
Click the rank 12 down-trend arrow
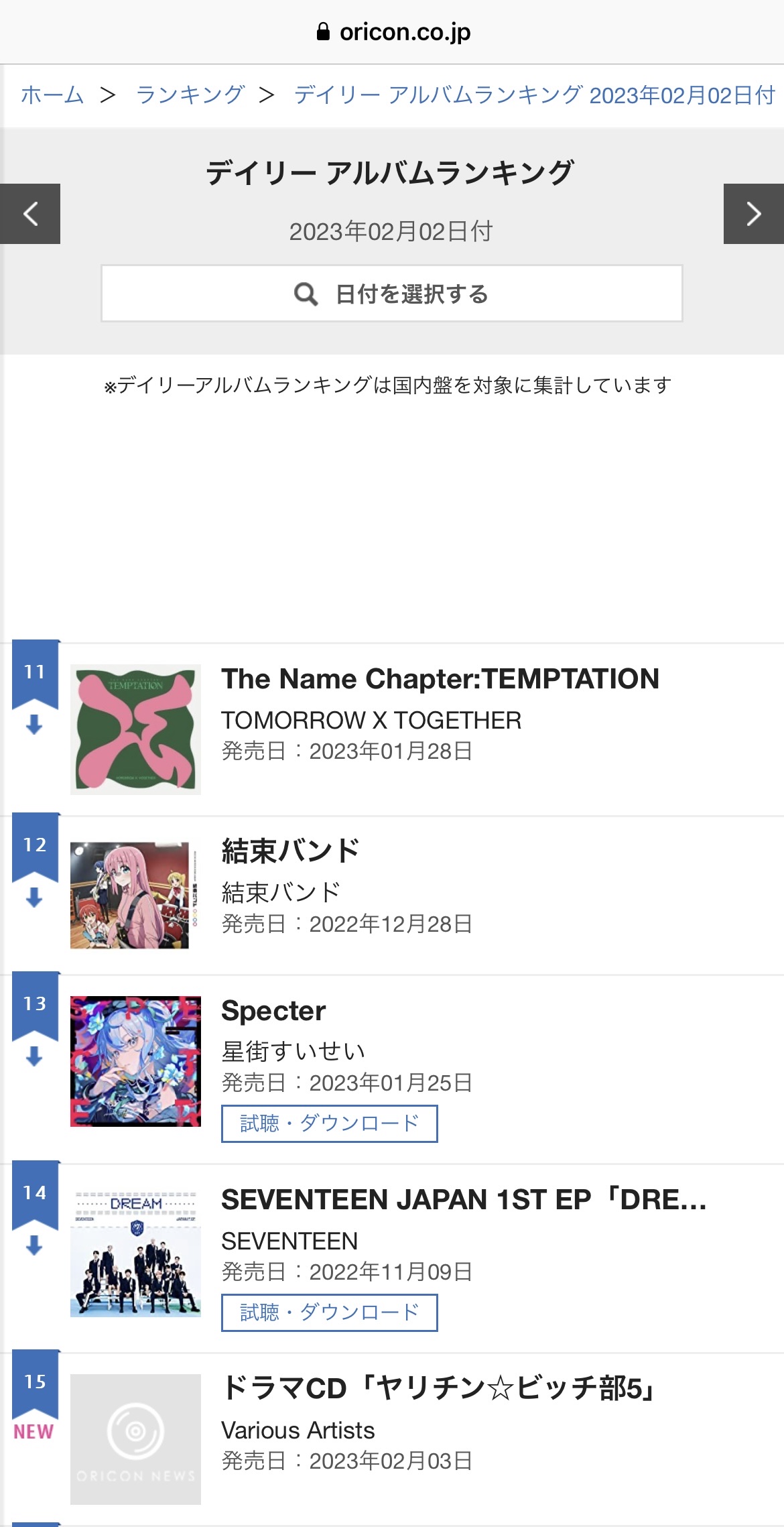34,897
